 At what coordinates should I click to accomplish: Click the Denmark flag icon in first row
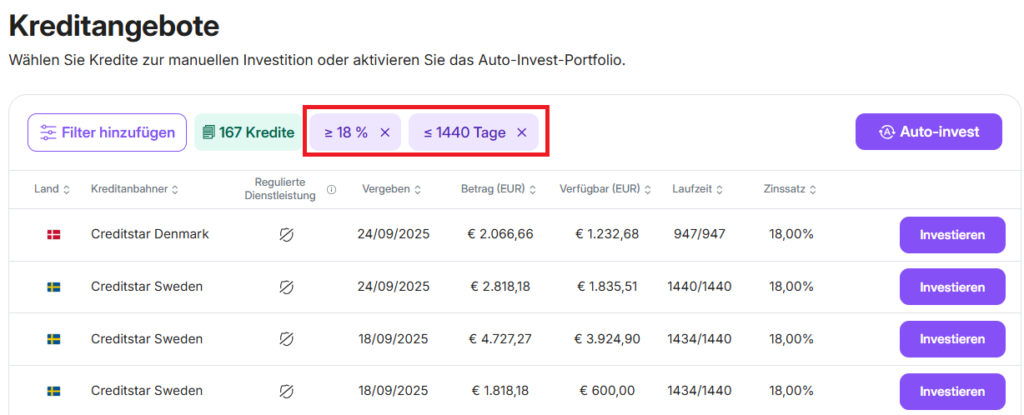point(53,235)
